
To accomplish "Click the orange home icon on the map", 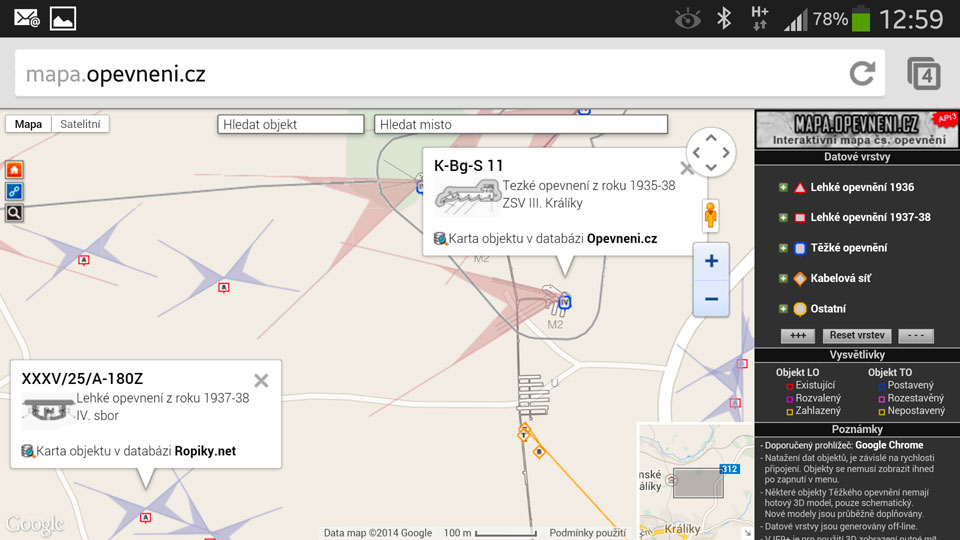I will coord(14,170).
